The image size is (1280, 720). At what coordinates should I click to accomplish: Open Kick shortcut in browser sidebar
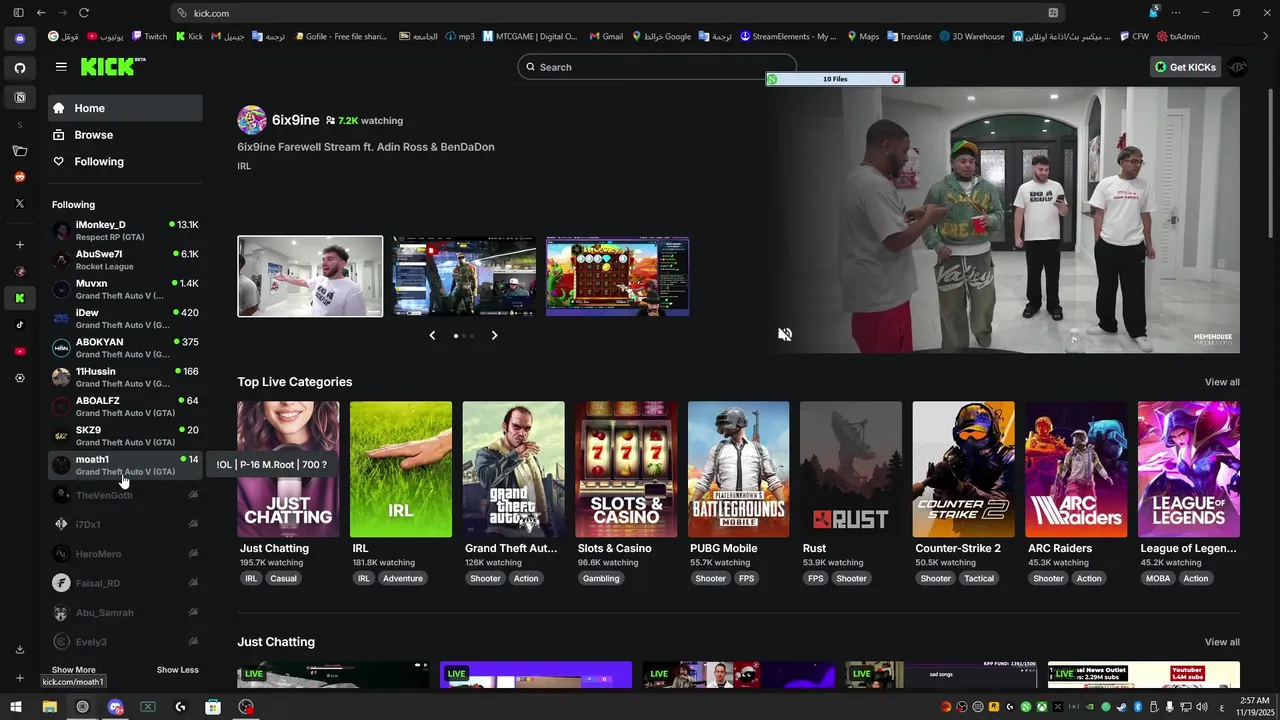[x=20, y=297]
